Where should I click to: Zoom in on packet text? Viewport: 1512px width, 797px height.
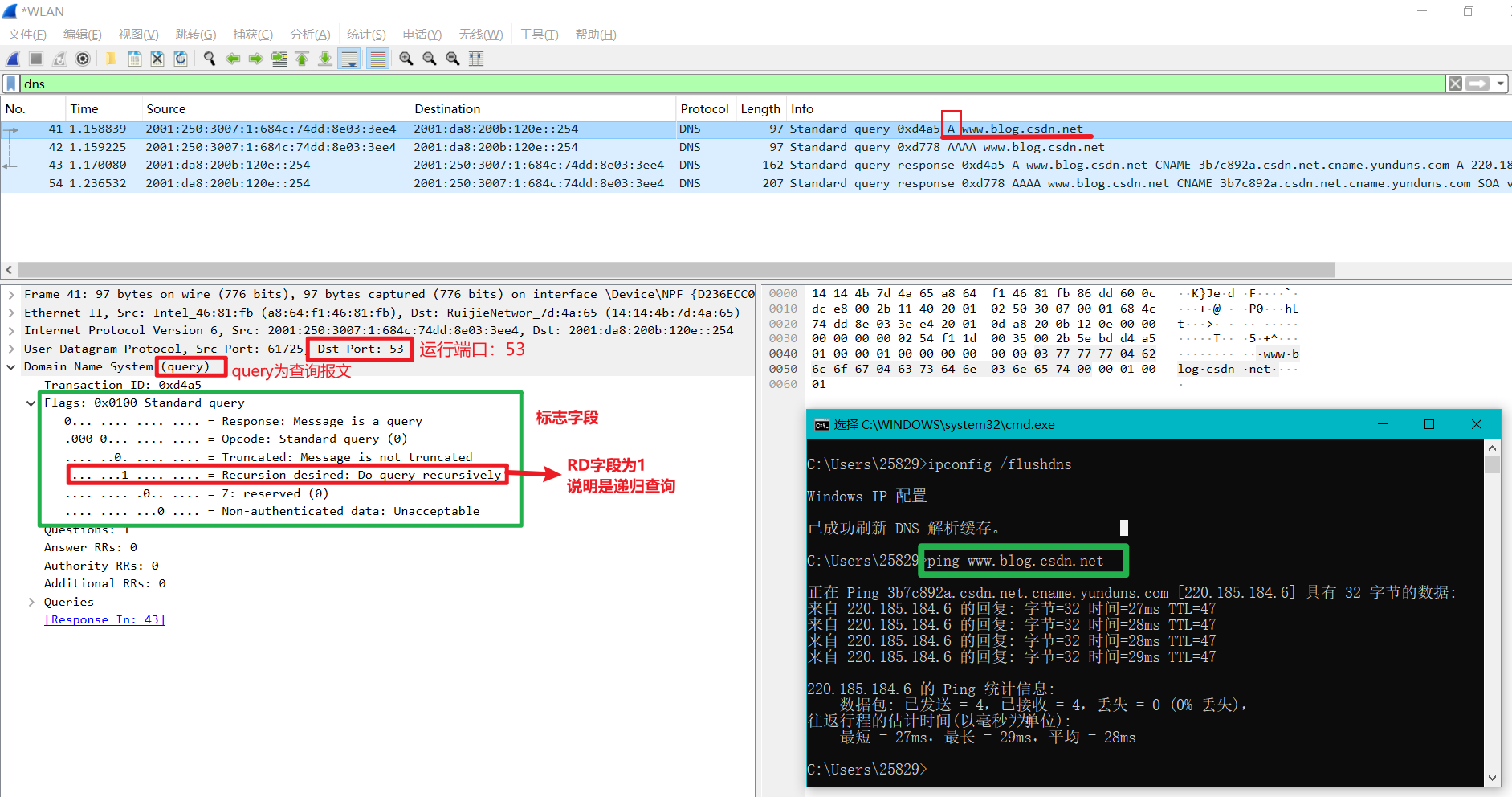click(406, 59)
